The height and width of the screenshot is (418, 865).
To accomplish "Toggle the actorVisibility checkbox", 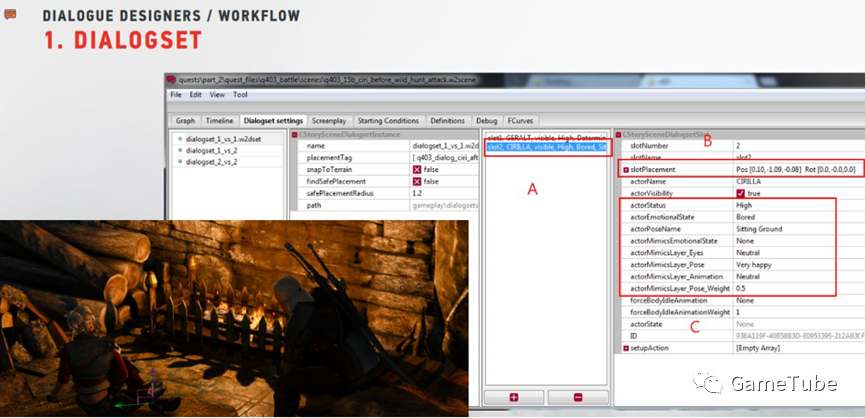I will click(741, 194).
